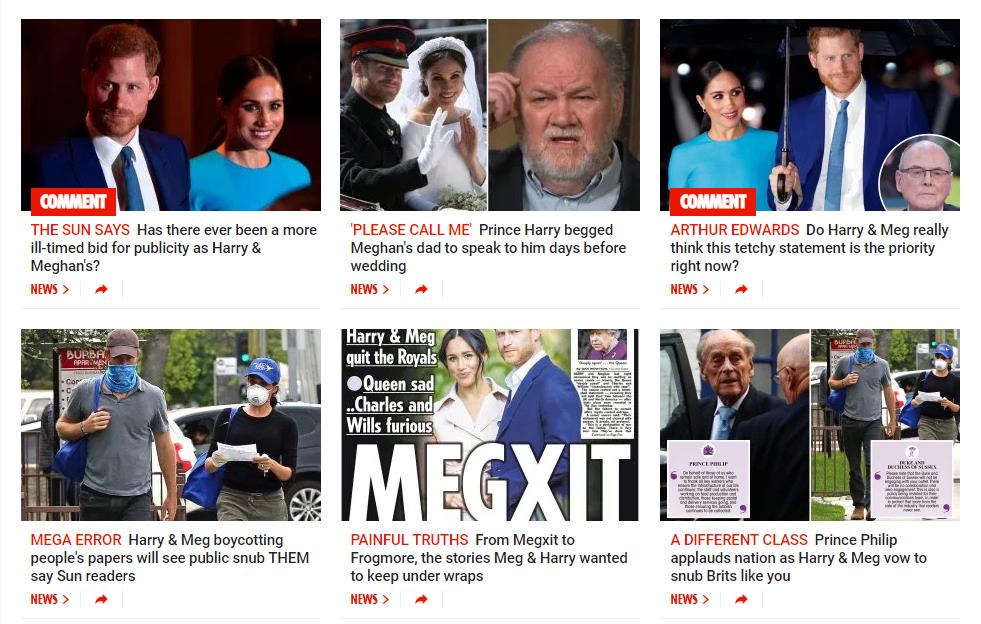This screenshot has width=981, height=624.
Task: Click NEWS tag under MEGA ERROR story
Action: point(49,600)
